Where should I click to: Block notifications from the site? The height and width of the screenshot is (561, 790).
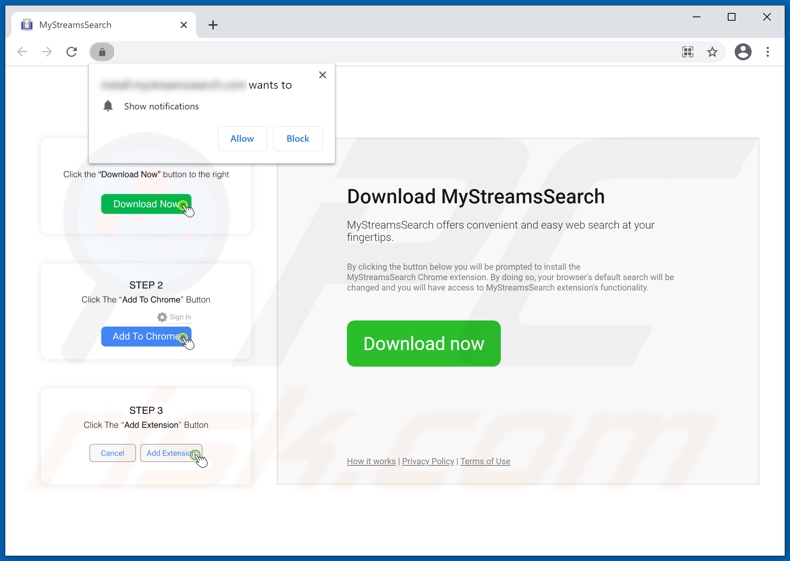point(297,139)
